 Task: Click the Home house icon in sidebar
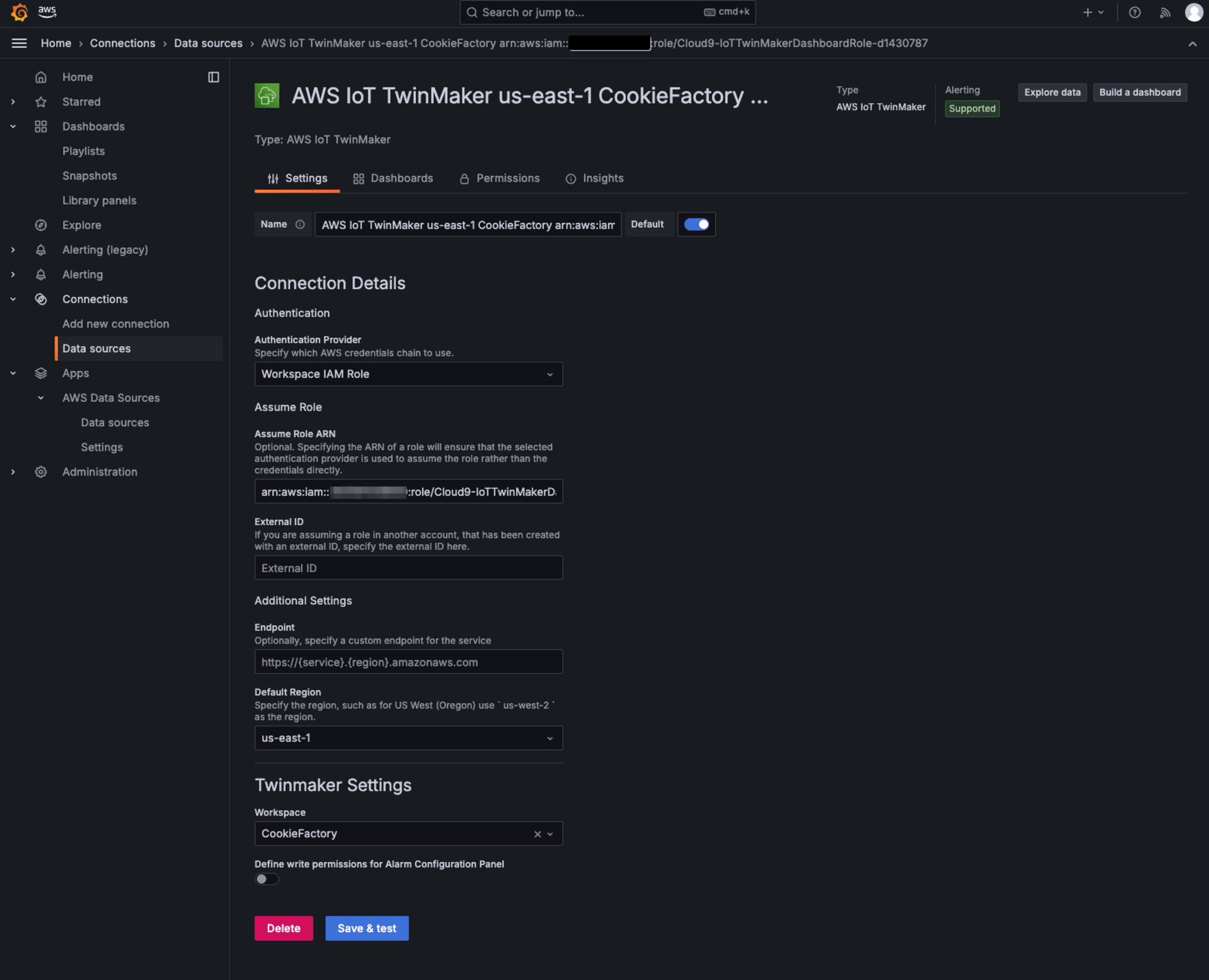pyautogui.click(x=41, y=77)
